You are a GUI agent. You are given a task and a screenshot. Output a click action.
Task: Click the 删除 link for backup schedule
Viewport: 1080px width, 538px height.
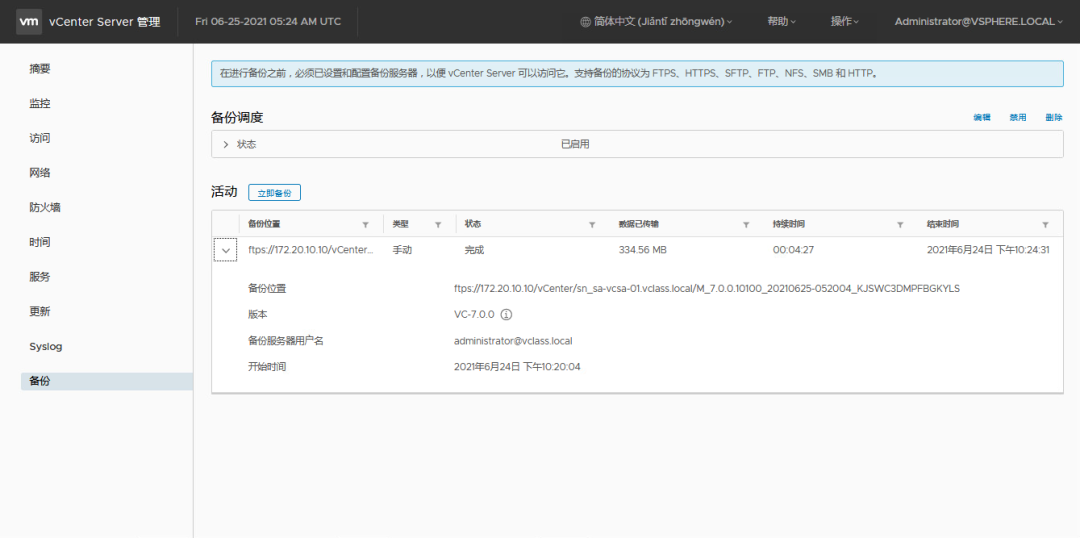click(1054, 118)
